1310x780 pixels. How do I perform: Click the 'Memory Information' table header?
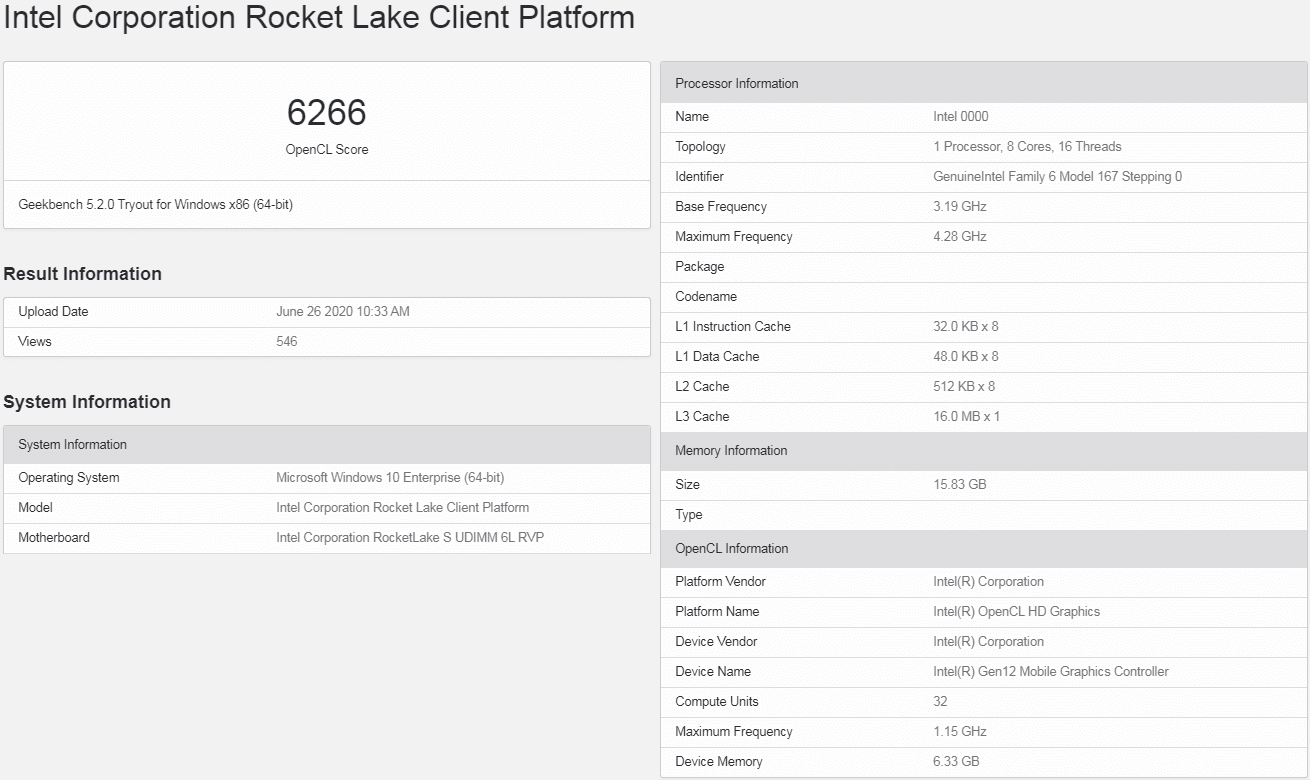tap(984, 451)
